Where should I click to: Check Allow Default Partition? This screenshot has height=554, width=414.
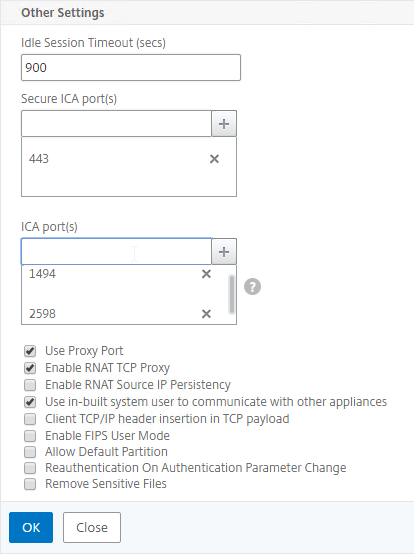[30, 452]
